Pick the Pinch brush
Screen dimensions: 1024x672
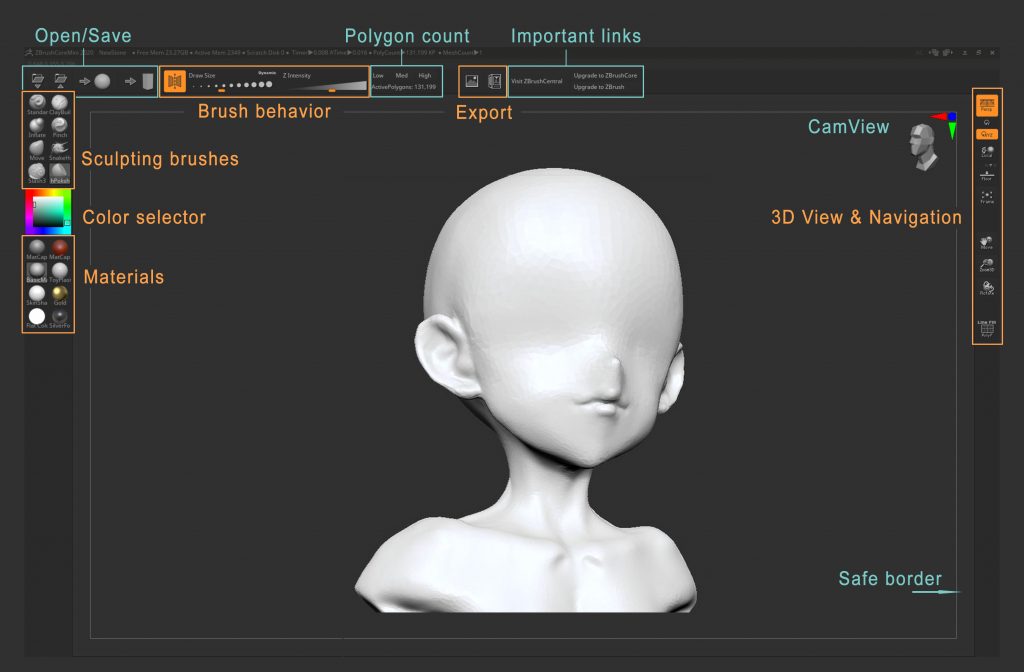coord(60,126)
